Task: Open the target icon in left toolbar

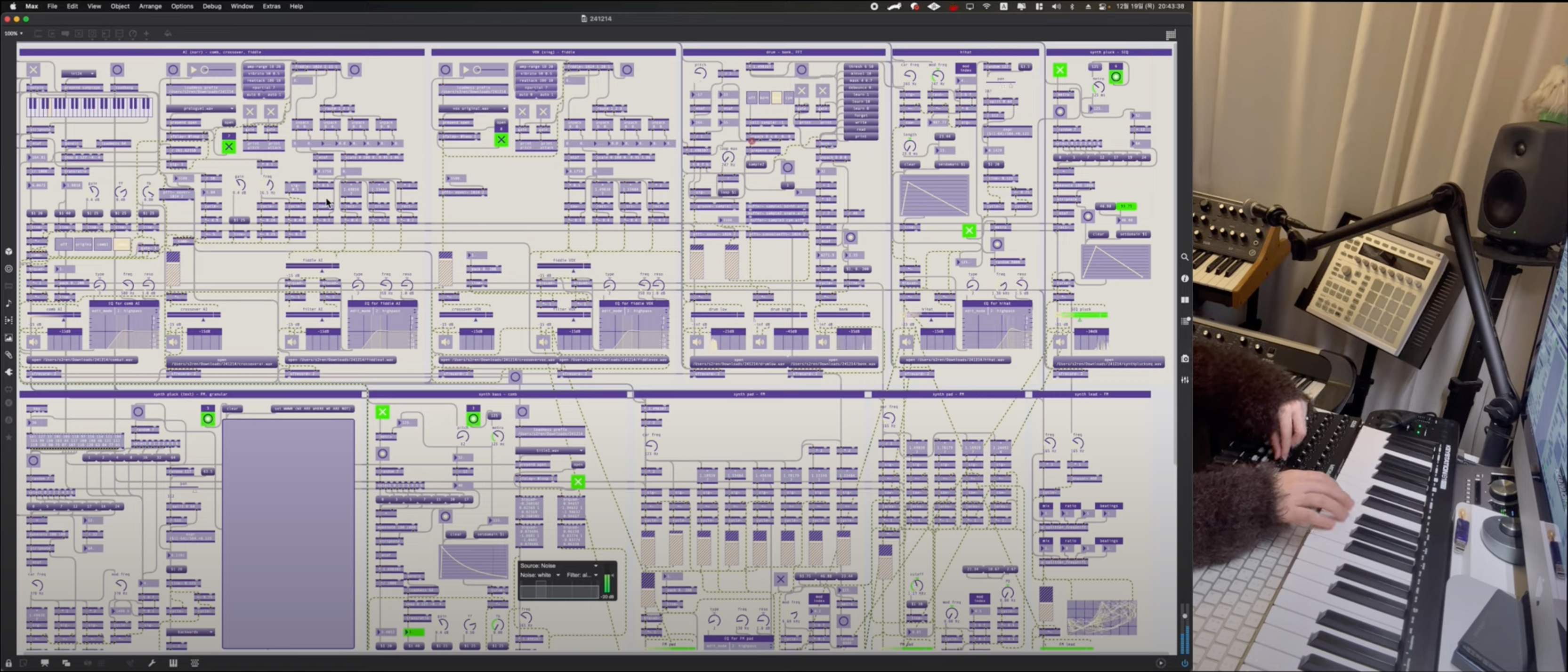Action: coord(8,268)
